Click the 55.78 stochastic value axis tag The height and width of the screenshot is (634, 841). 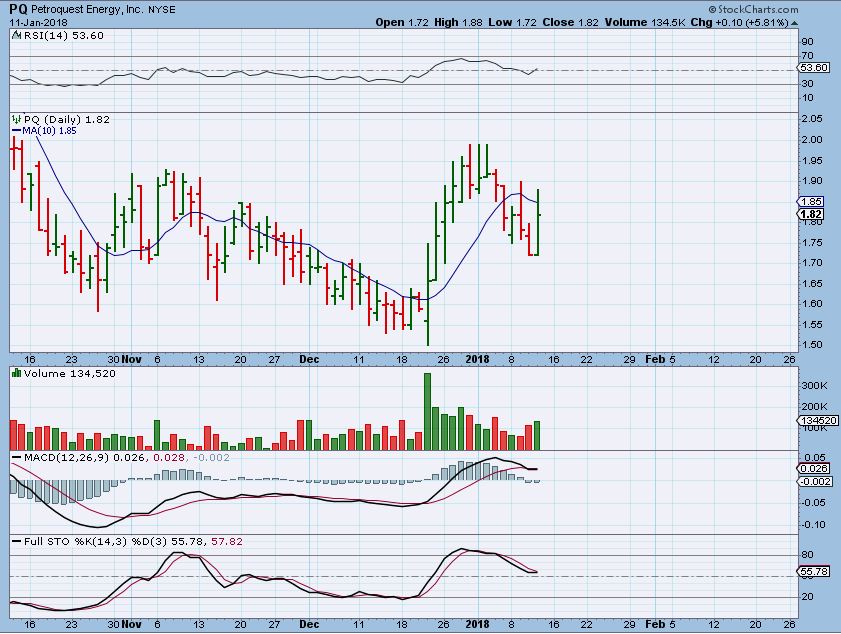(x=814, y=571)
